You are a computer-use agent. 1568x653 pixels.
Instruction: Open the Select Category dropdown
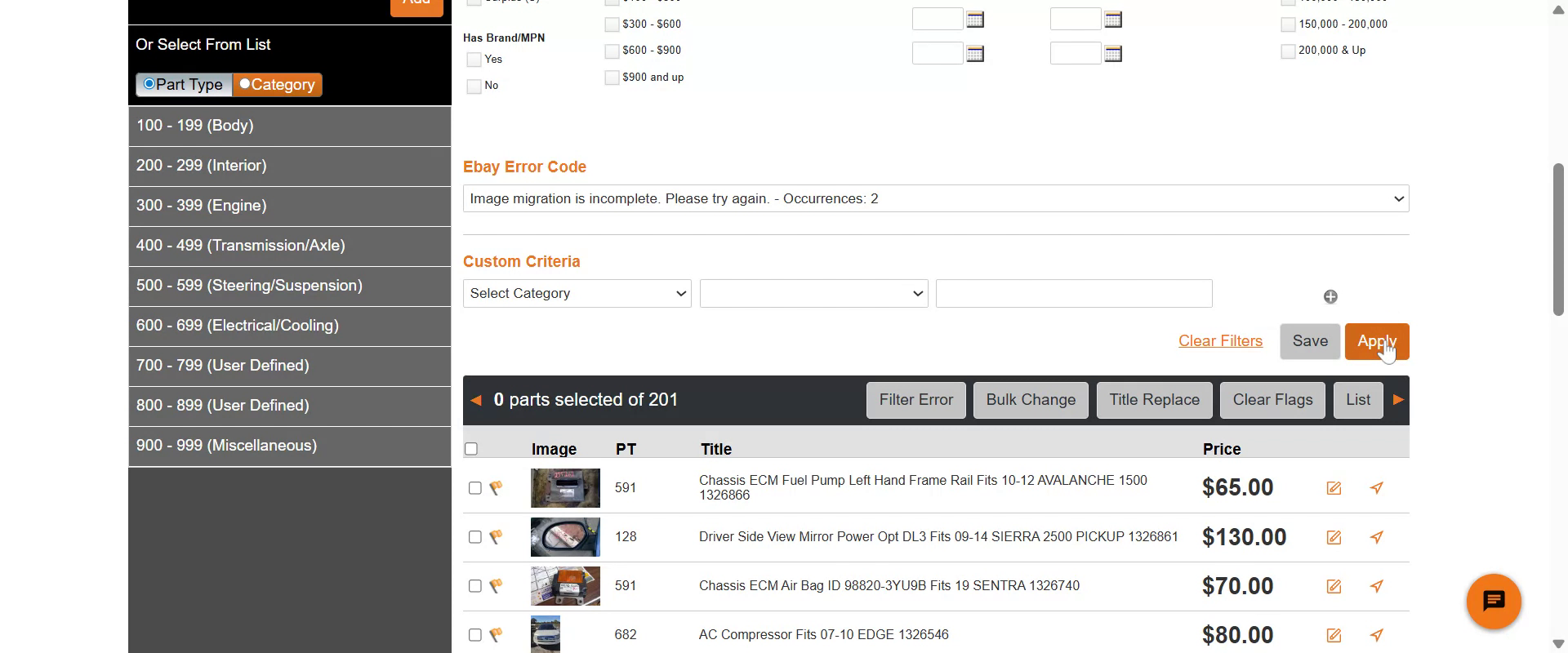[577, 294]
